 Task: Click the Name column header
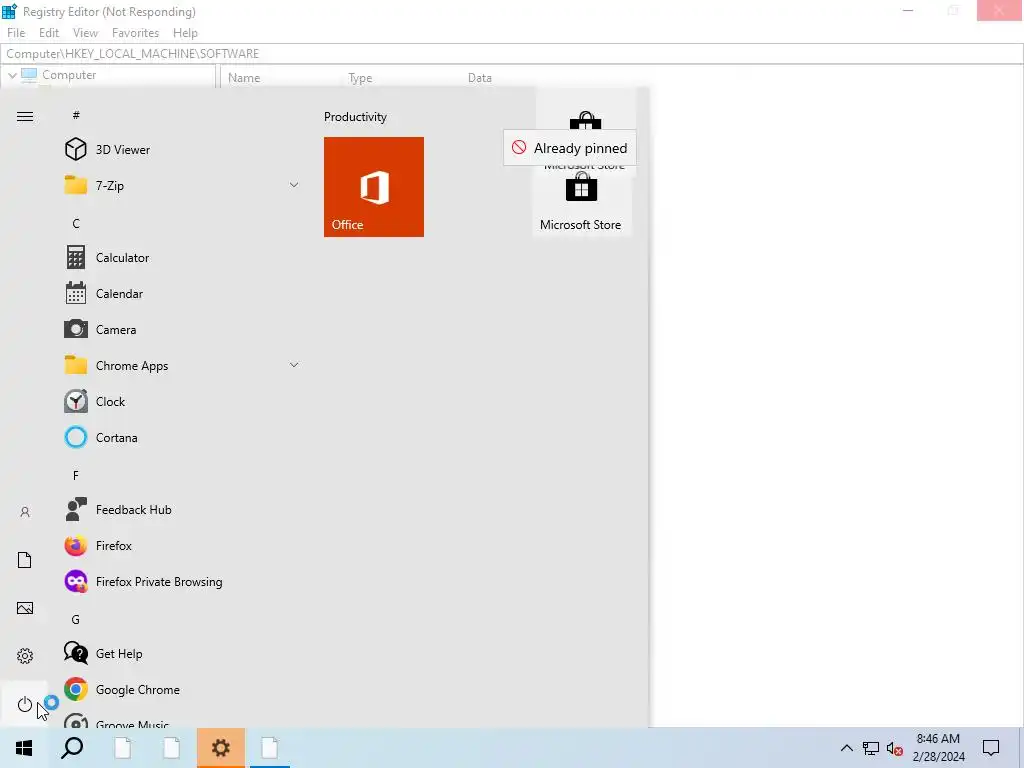click(244, 78)
